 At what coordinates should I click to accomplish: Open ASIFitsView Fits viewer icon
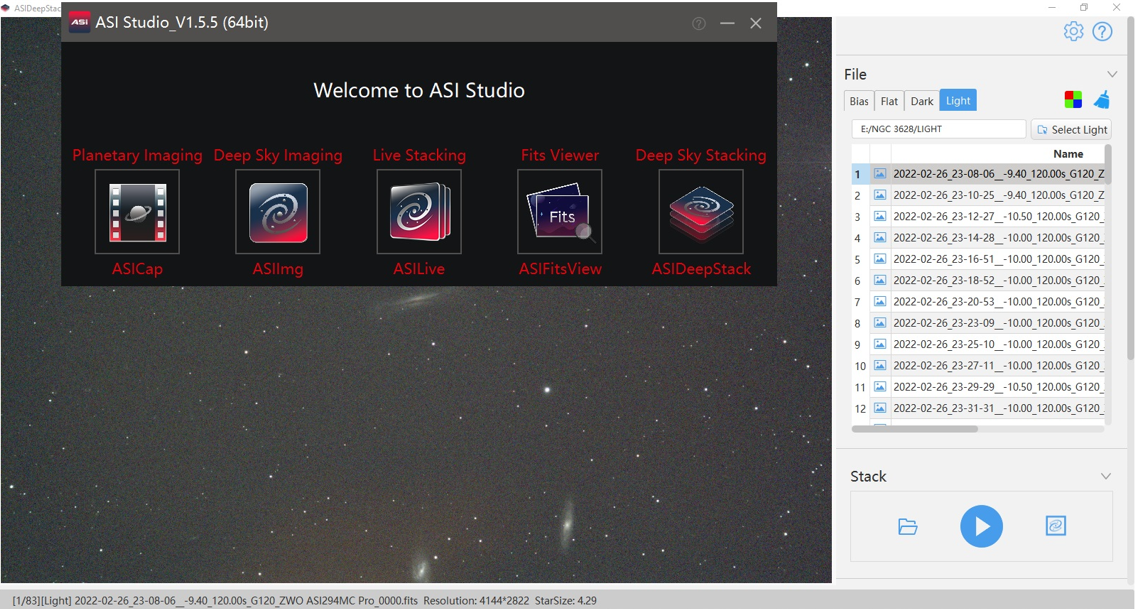click(559, 211)
